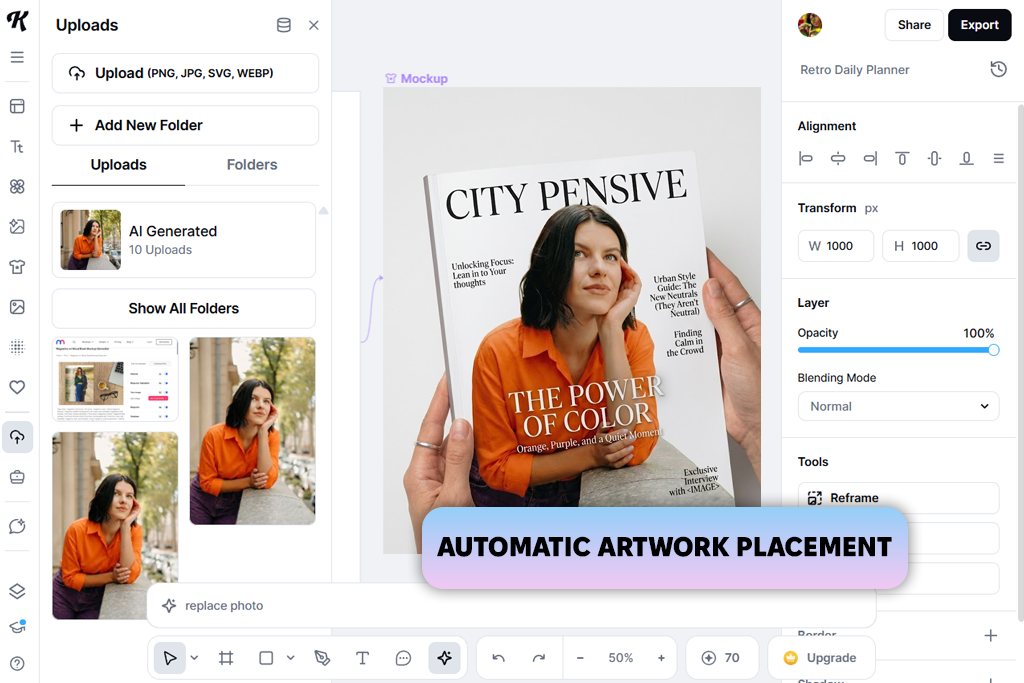Image resolution: width=1024 pixels, height=683 pixels.
Task: Open the Text panel icon in sidebar
Action: click(x=18, y=146)
